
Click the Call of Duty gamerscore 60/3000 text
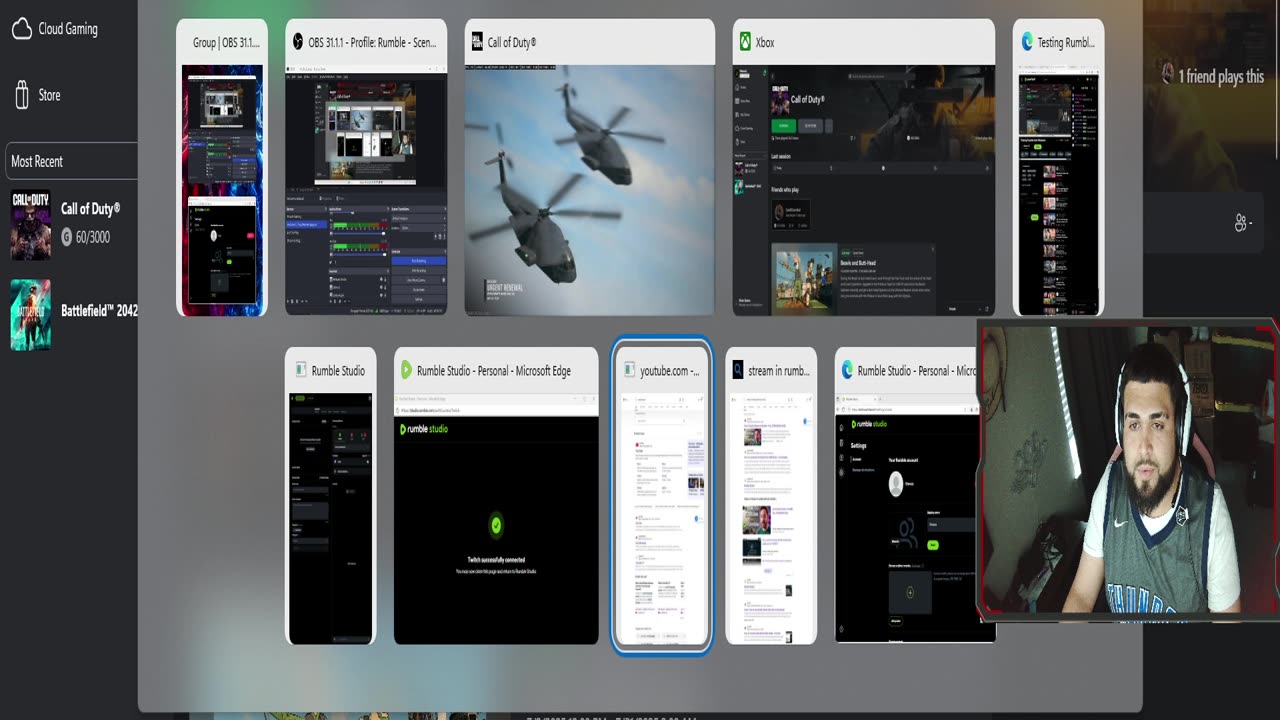[92, 237]
